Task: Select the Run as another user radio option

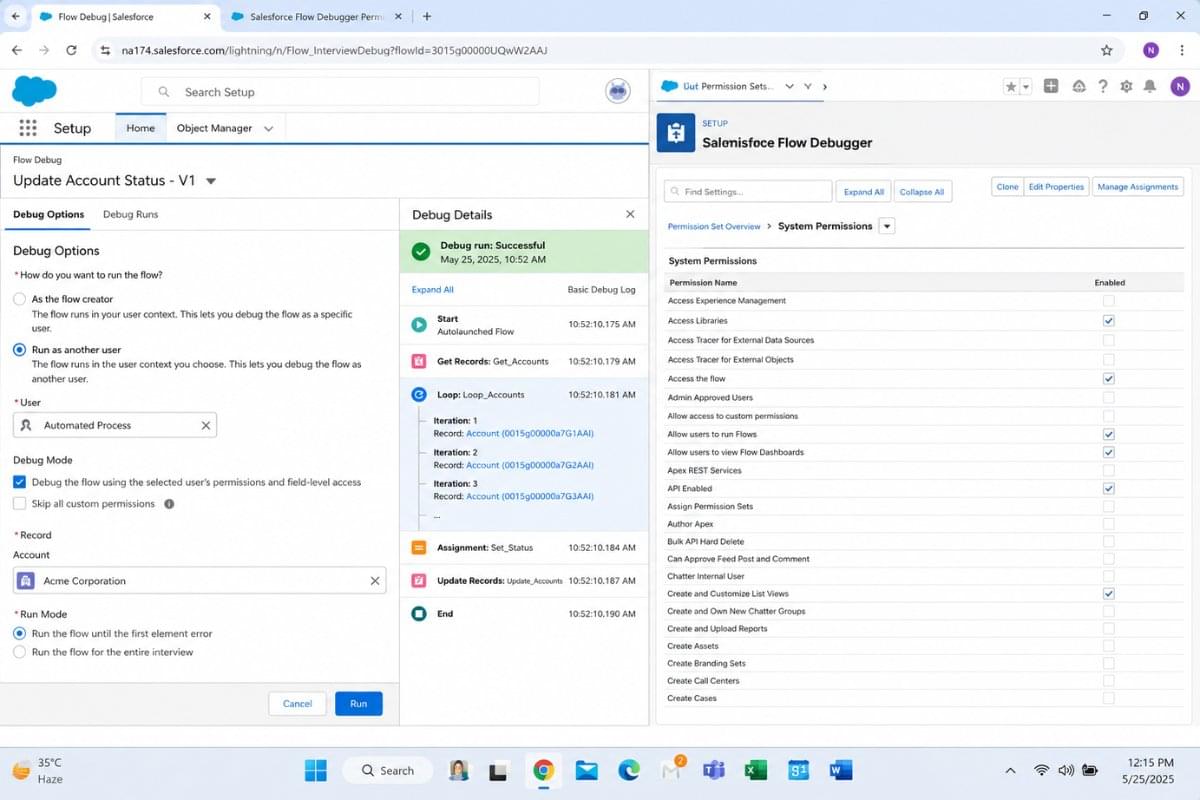Action: click(x=19, y=350)
